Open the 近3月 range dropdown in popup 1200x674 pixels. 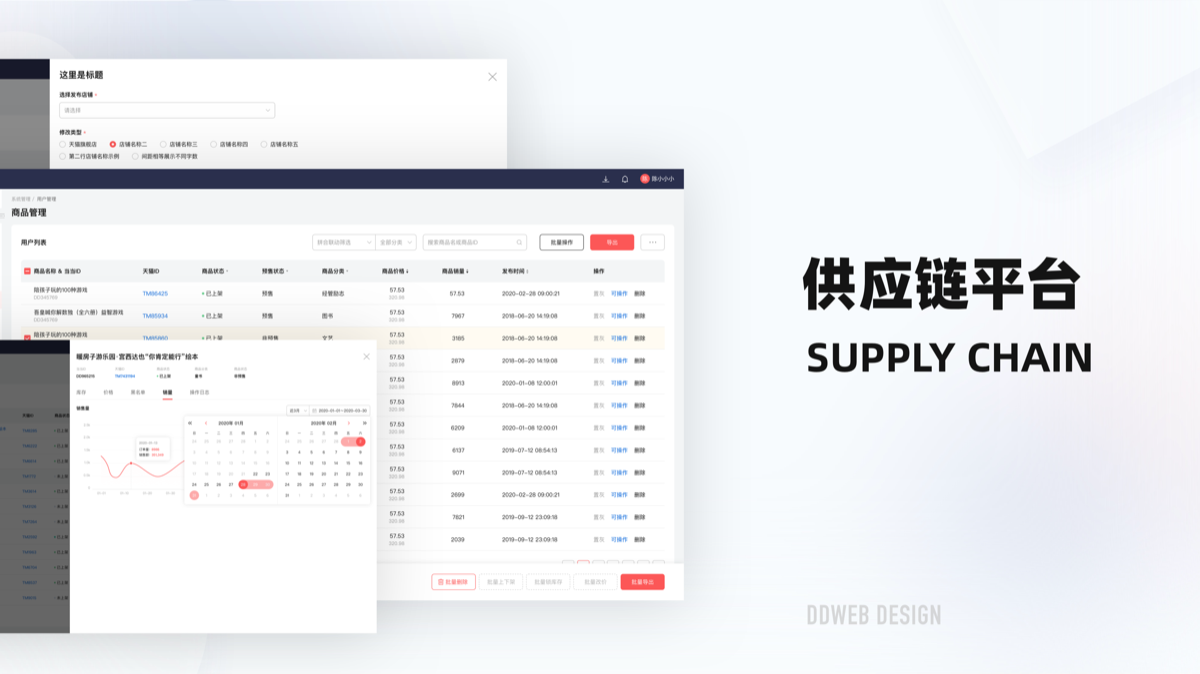click(x=297, y=410)
